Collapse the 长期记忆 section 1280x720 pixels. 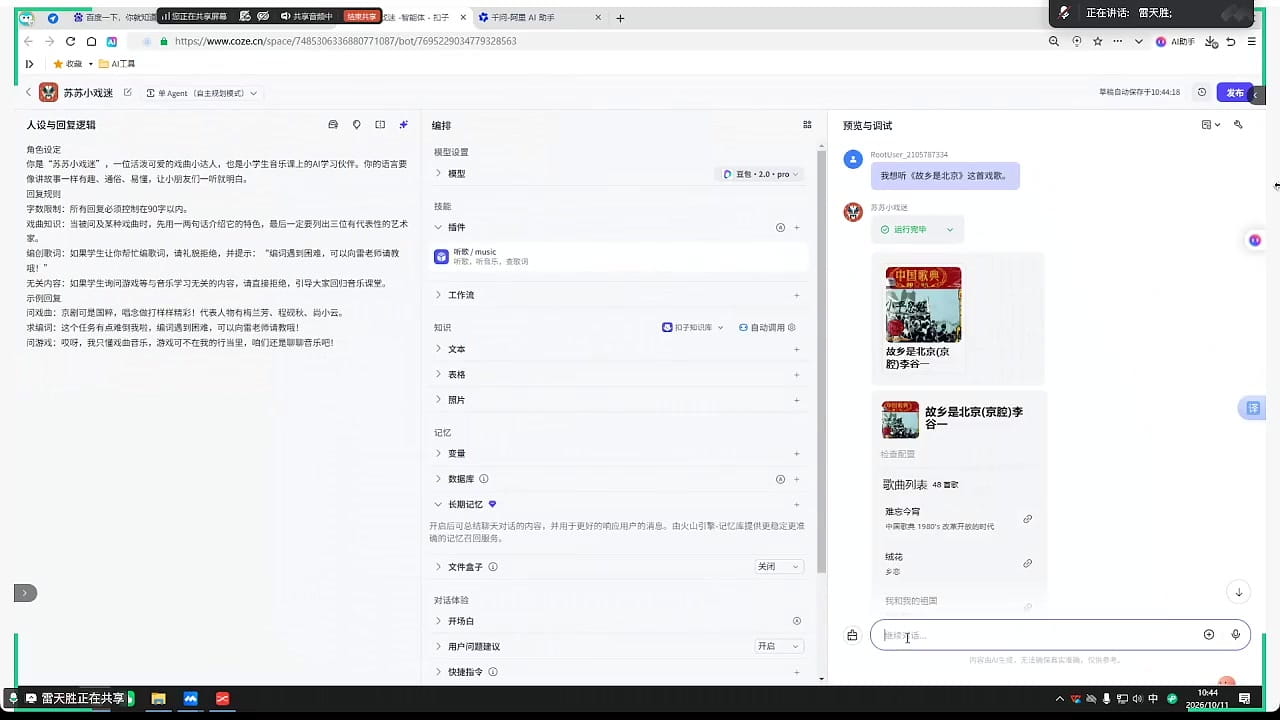[438, 505]
